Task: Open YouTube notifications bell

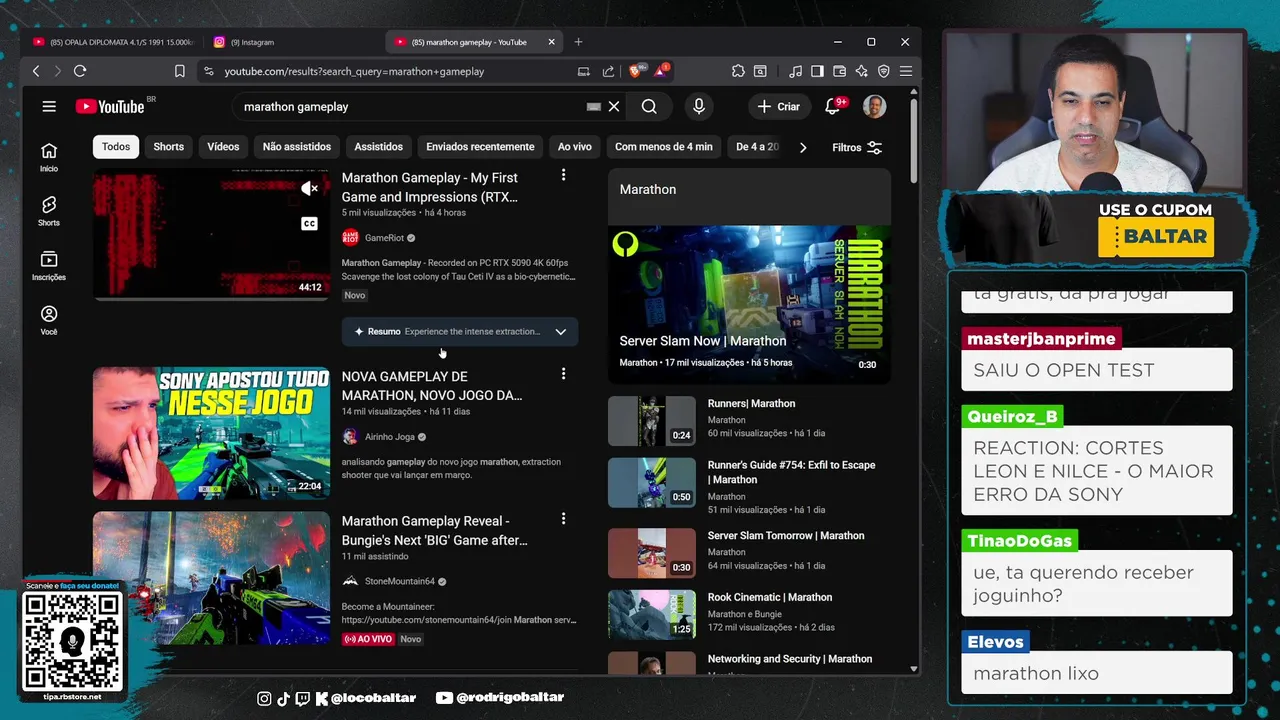Action: [832, 106]
